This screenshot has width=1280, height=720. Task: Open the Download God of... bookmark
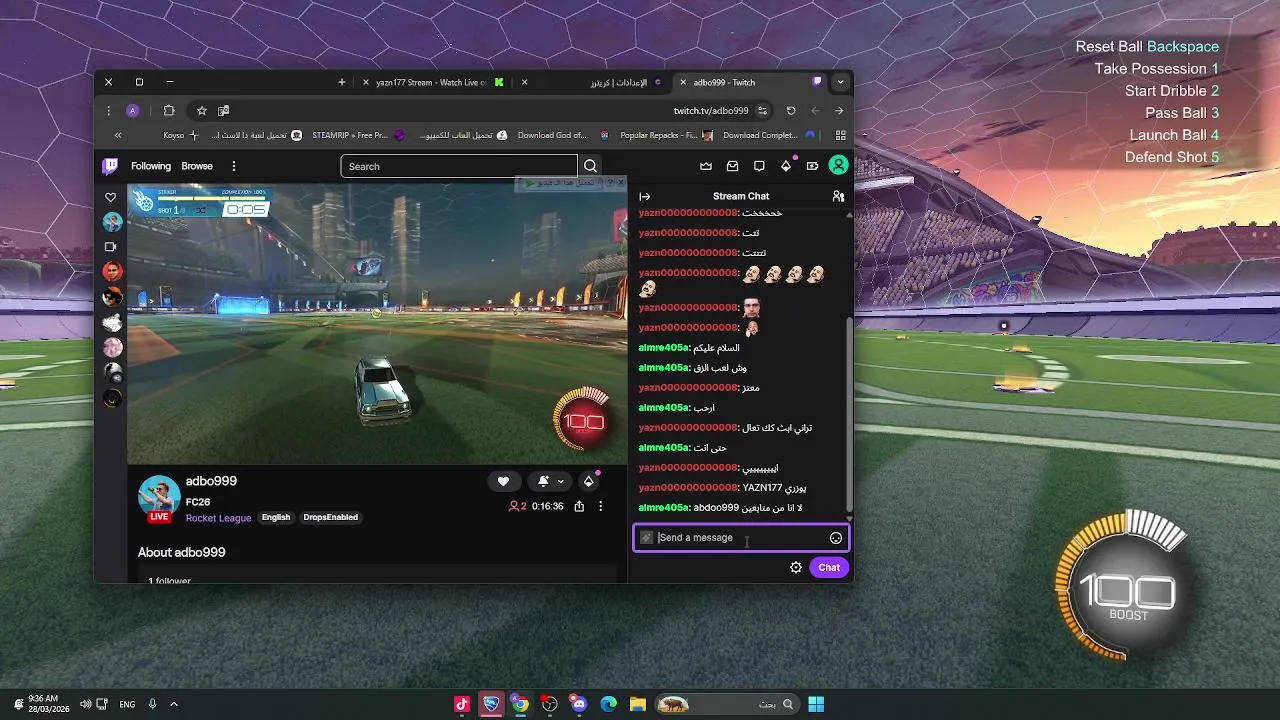(559, 135)
